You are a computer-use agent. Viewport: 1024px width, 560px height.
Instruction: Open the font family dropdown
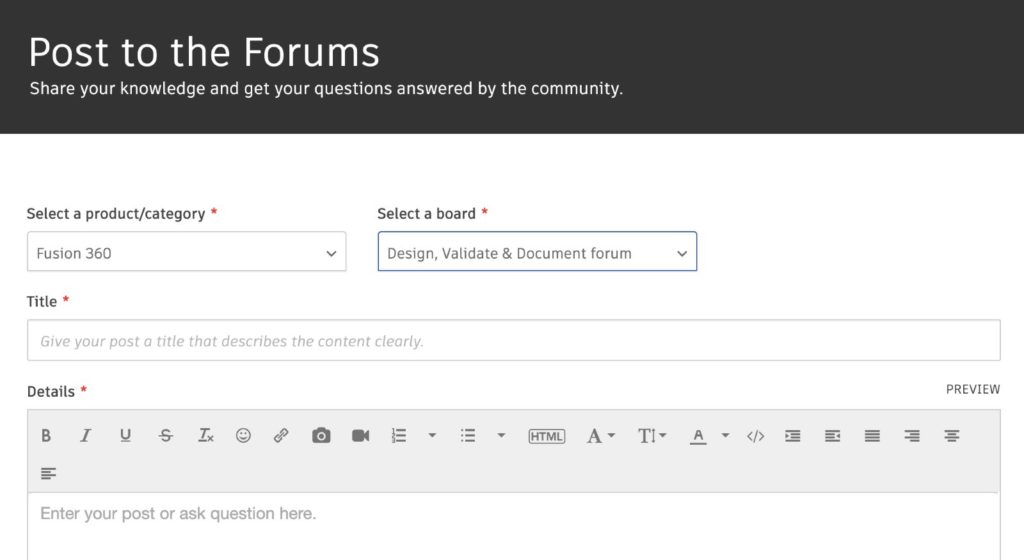(x=600, y=436)
